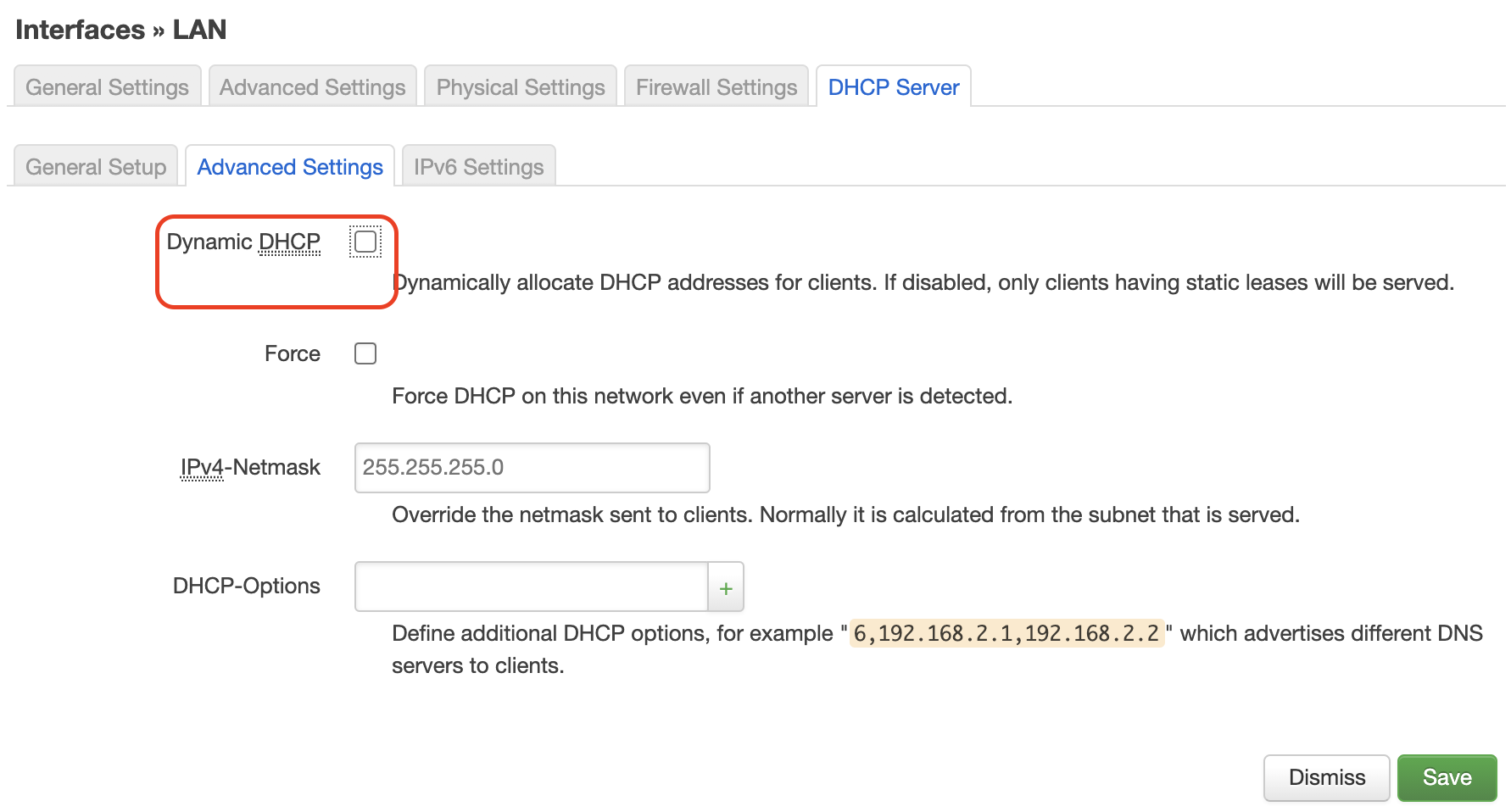The height and width of the screenshot is (812, 1511).
Task: Open the IPv6 Settings sub-tab
Action: [x=479, y=166]
